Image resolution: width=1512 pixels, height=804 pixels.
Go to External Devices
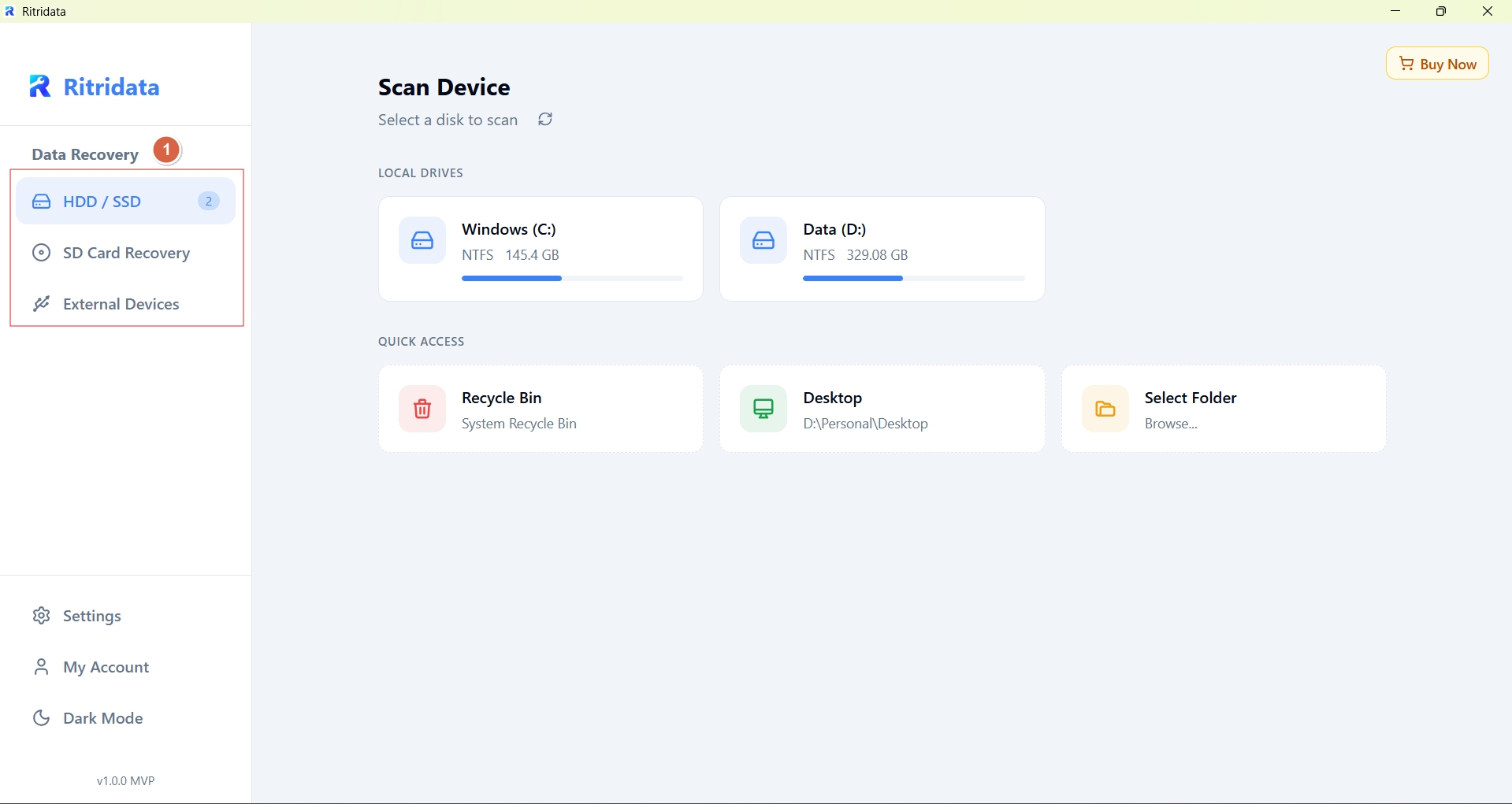click(121, 304)
